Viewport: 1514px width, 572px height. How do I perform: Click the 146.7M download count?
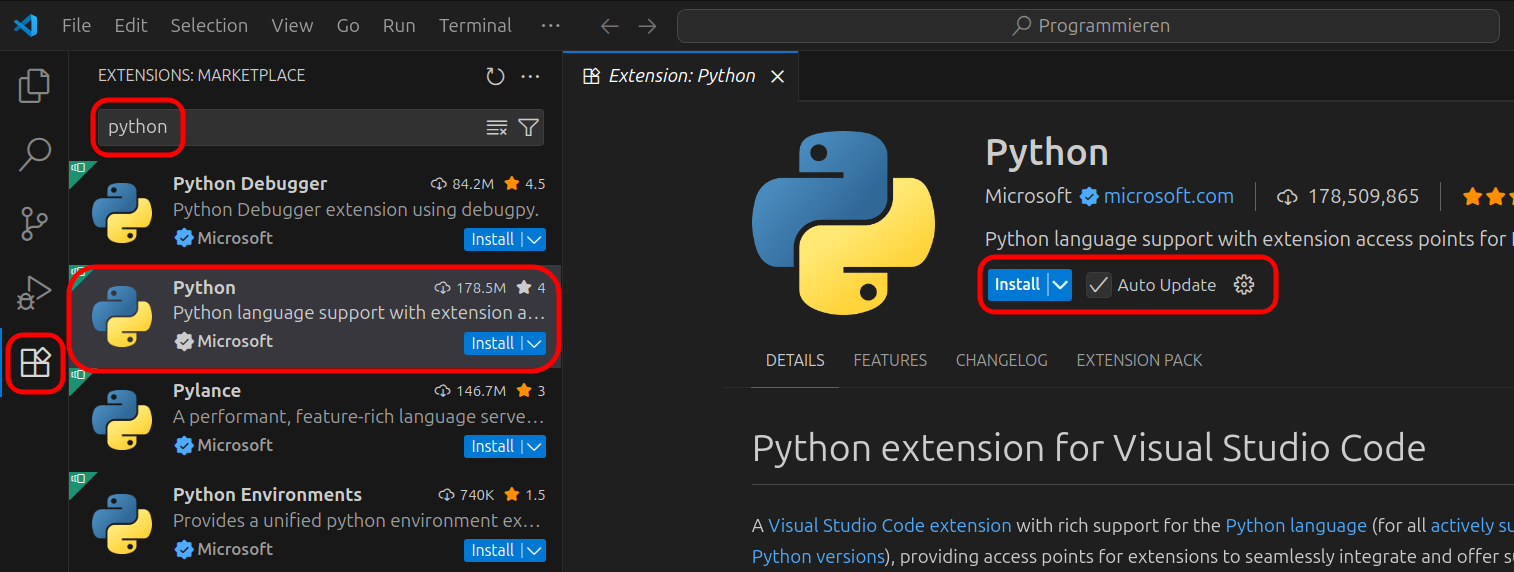tap(479, 391)
